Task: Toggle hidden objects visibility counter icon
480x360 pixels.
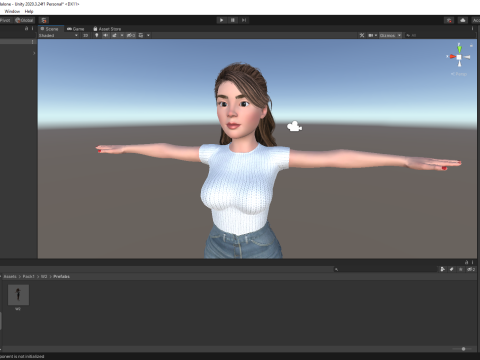Action: [x=131, y=35]
